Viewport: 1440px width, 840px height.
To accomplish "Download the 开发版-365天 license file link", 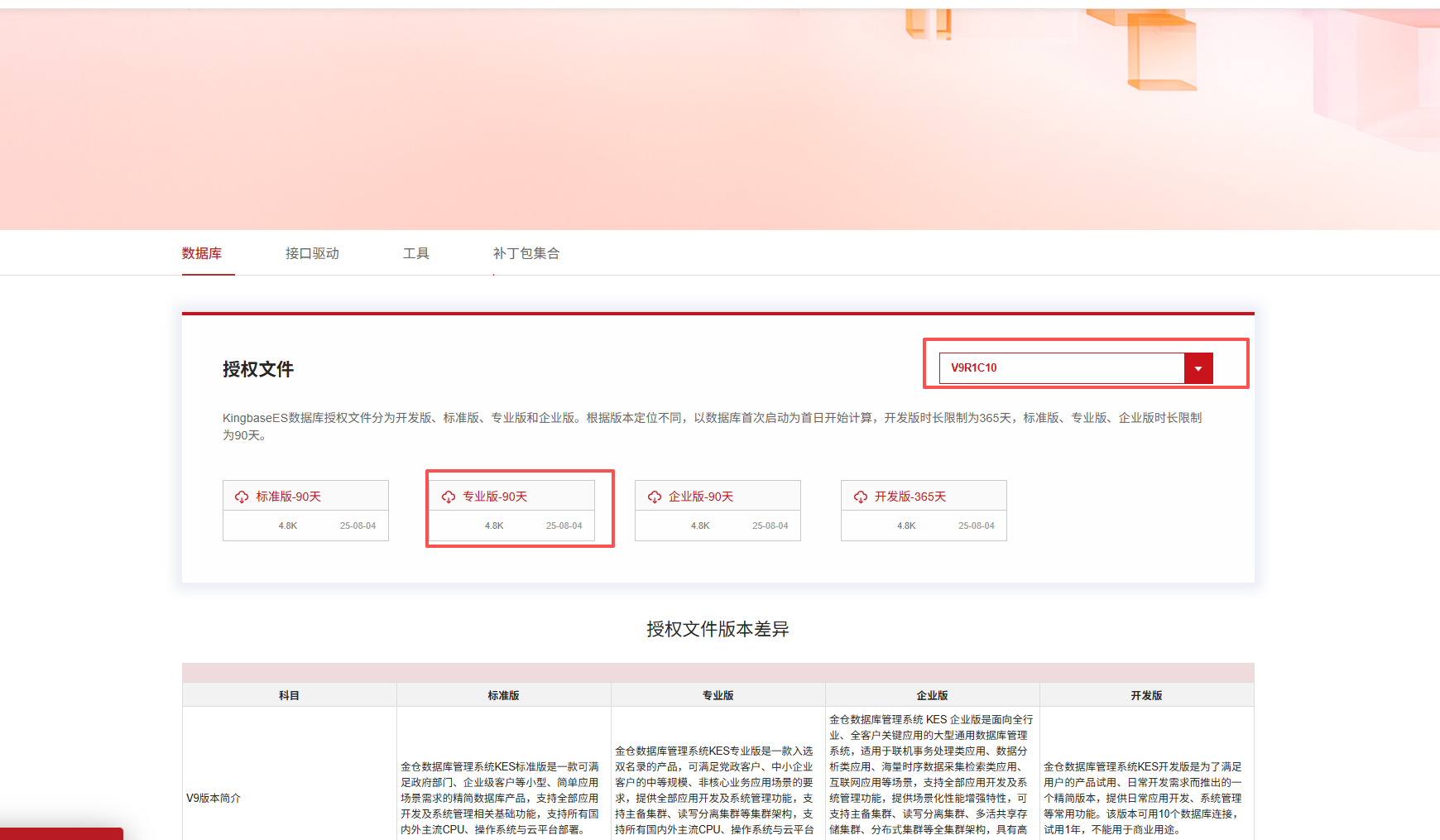I will [910, 497].
